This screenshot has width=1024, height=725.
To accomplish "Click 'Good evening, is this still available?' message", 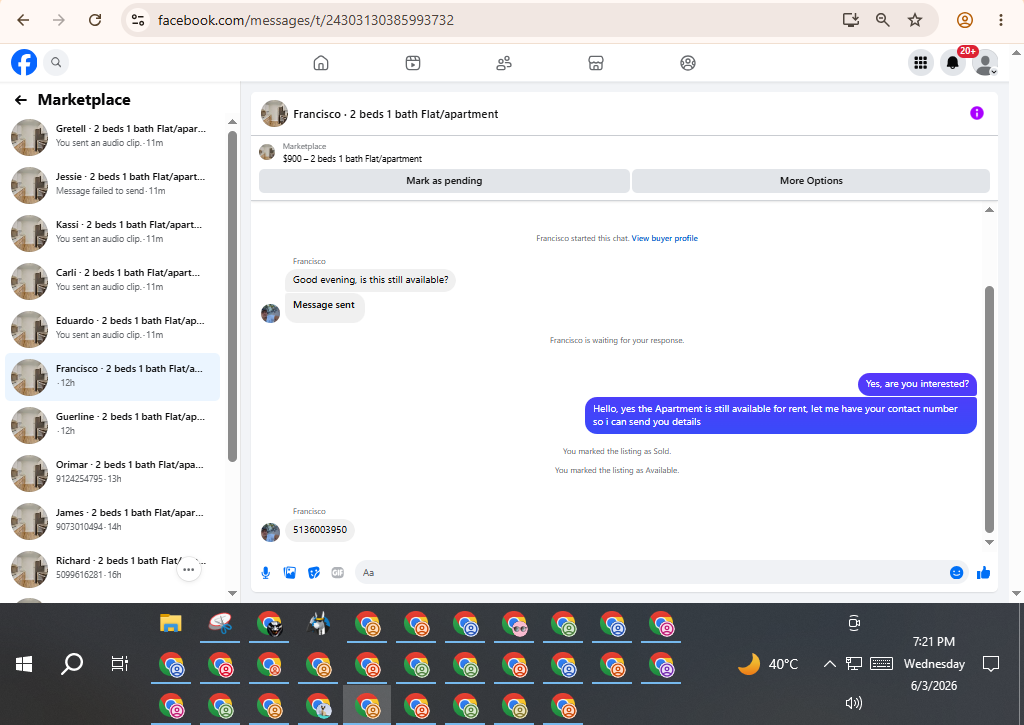I will pos(370,280).
